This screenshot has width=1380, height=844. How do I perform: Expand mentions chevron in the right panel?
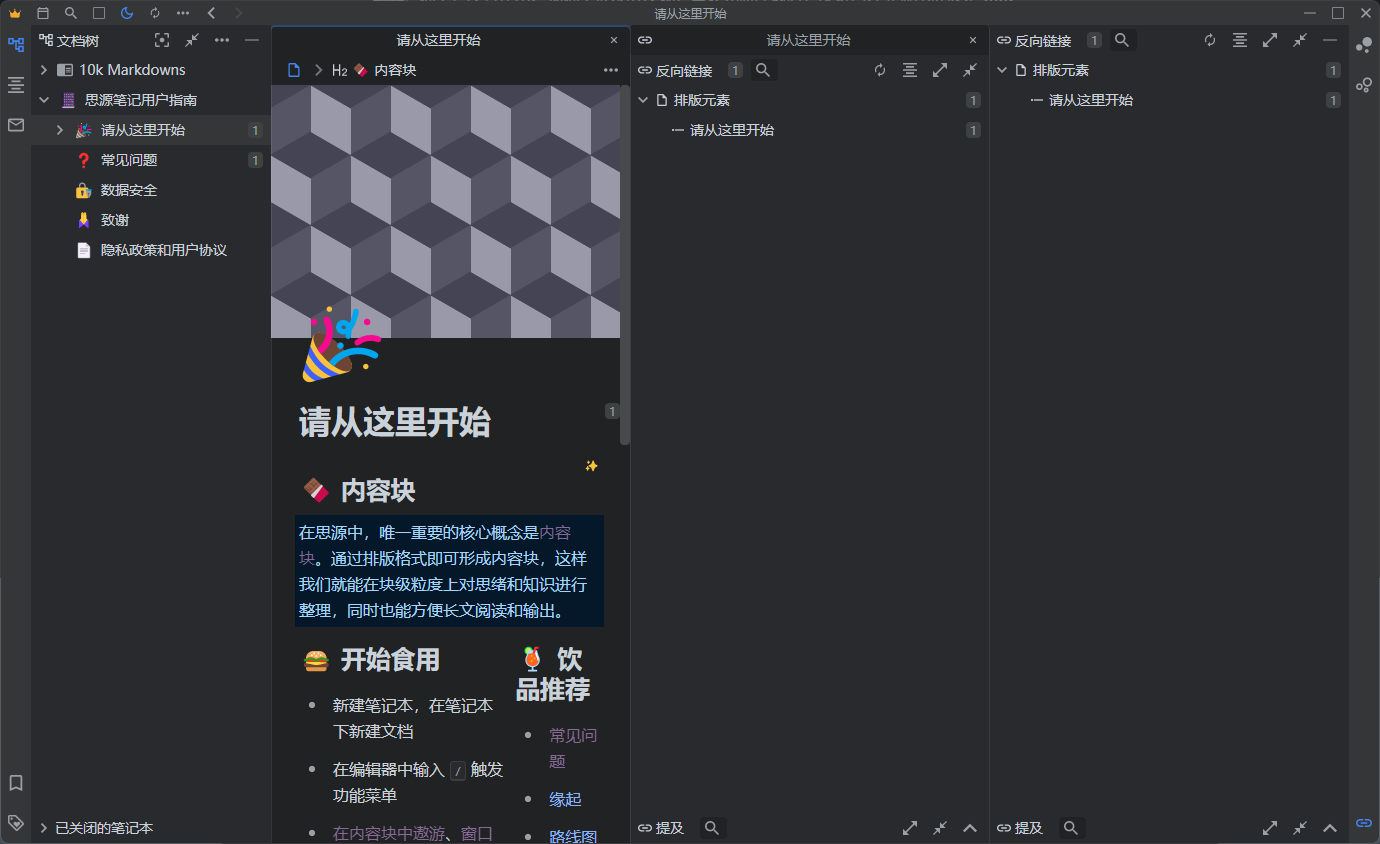[x=1329, y=828]
